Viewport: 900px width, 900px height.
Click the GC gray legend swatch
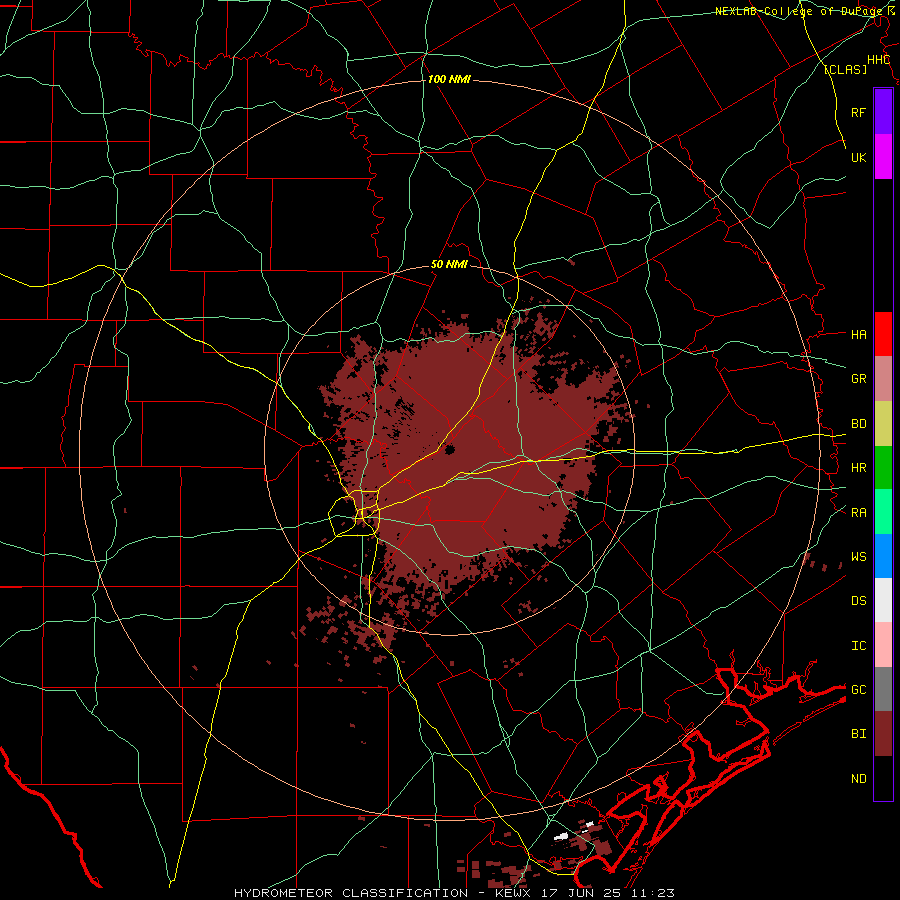click(x=883, y=689)
